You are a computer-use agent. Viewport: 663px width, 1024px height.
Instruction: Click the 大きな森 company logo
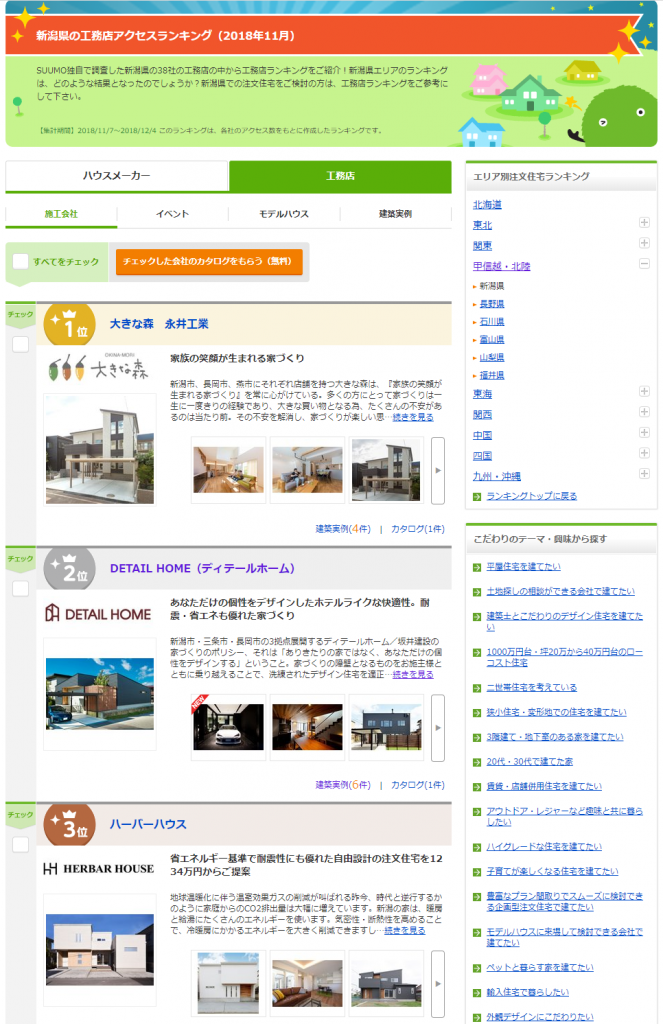98,368
